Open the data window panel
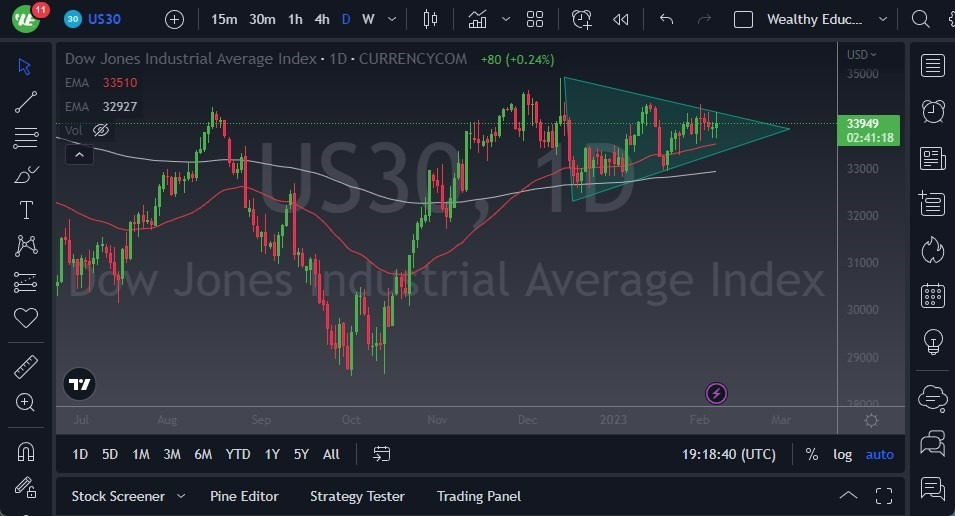This screenshot has width=955, height=516. pos(932,203)
